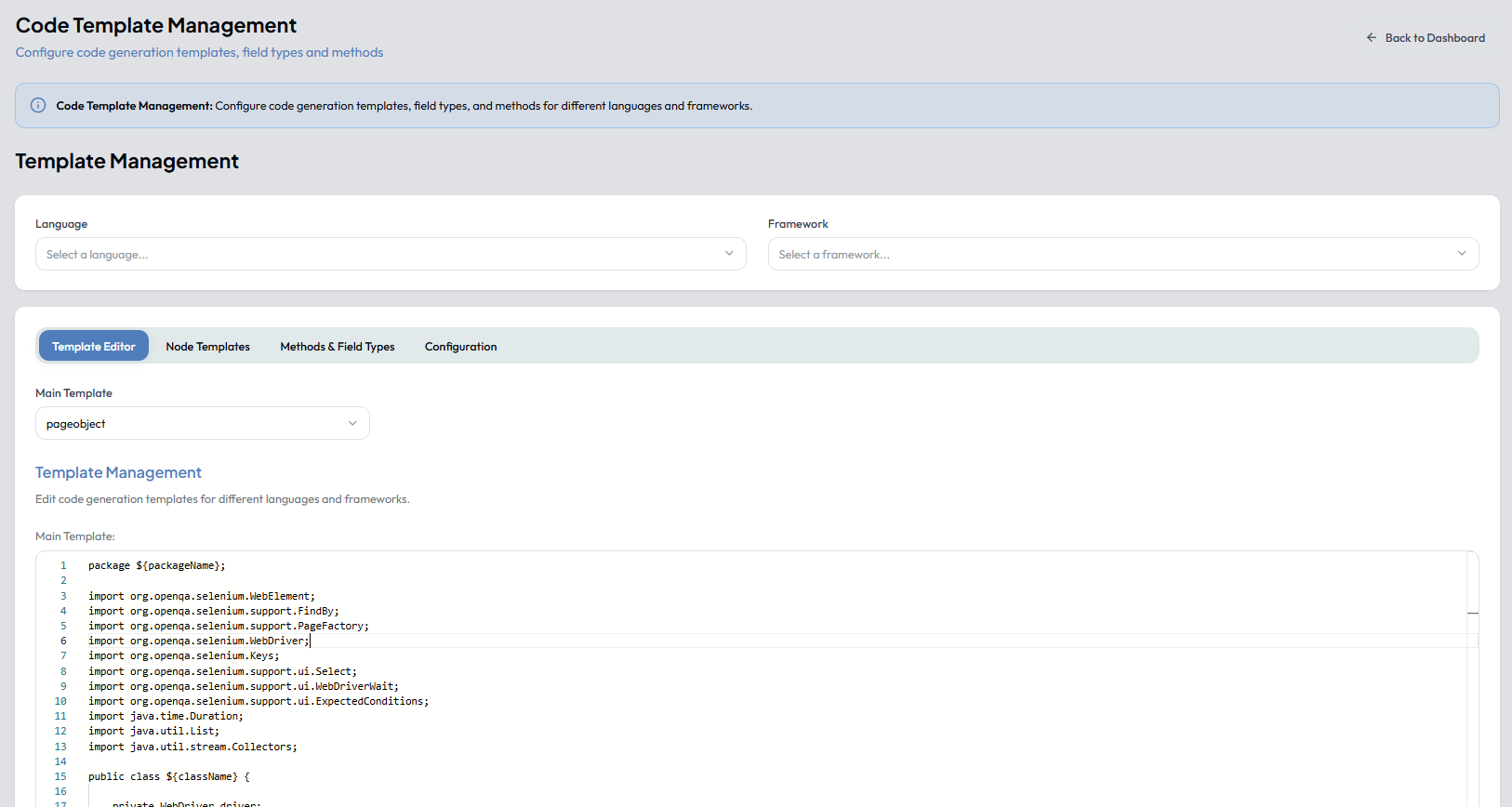The width and height of the screenshot is (1512, 807).
Task: Click the blue subtitle under Code Template Management
Action: [x=199, y=52]
